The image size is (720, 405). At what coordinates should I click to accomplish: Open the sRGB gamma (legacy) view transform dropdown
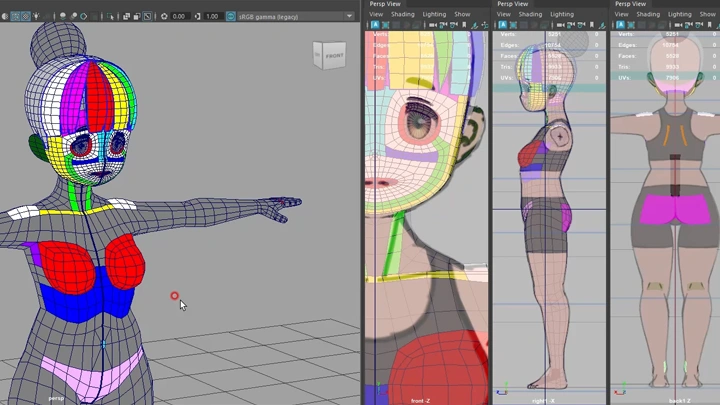296,17
